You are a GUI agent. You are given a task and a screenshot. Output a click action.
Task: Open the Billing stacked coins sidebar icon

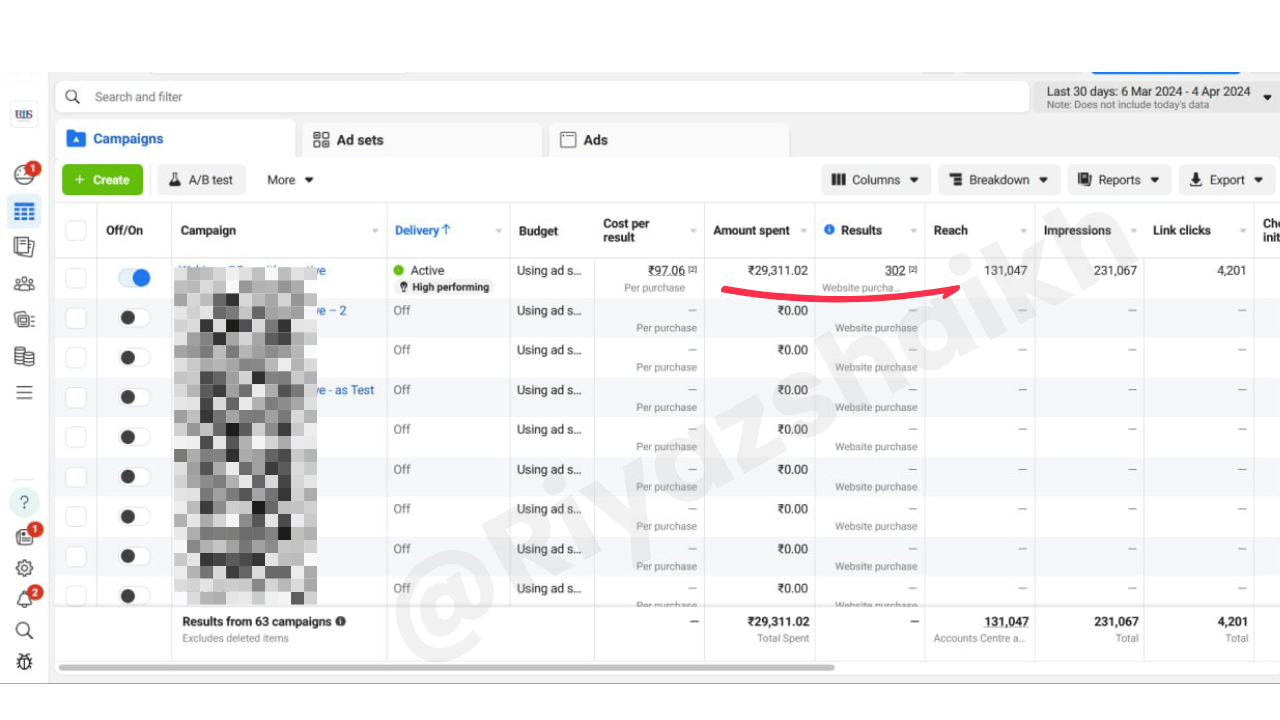[x=24, y=356]
